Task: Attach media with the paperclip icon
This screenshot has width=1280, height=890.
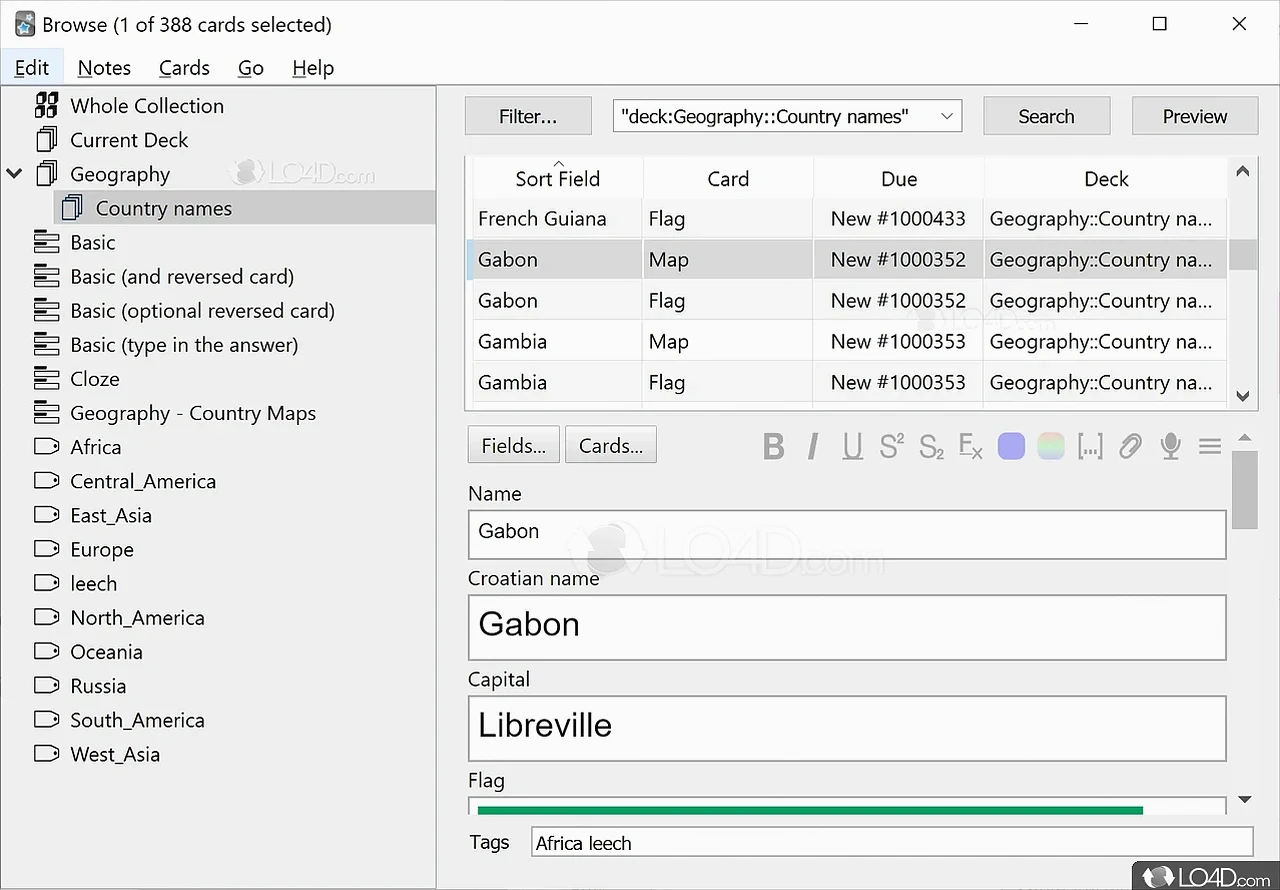Action: click(1130, 446)
